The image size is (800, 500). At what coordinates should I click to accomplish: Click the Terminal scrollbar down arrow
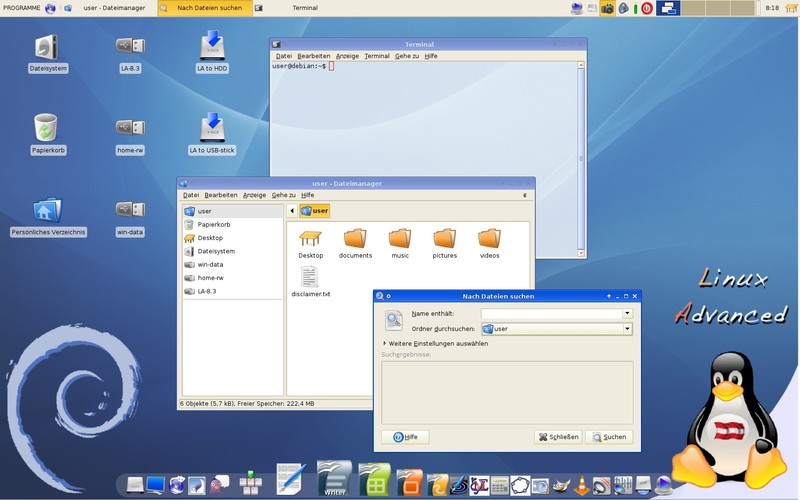click(581, 253)
